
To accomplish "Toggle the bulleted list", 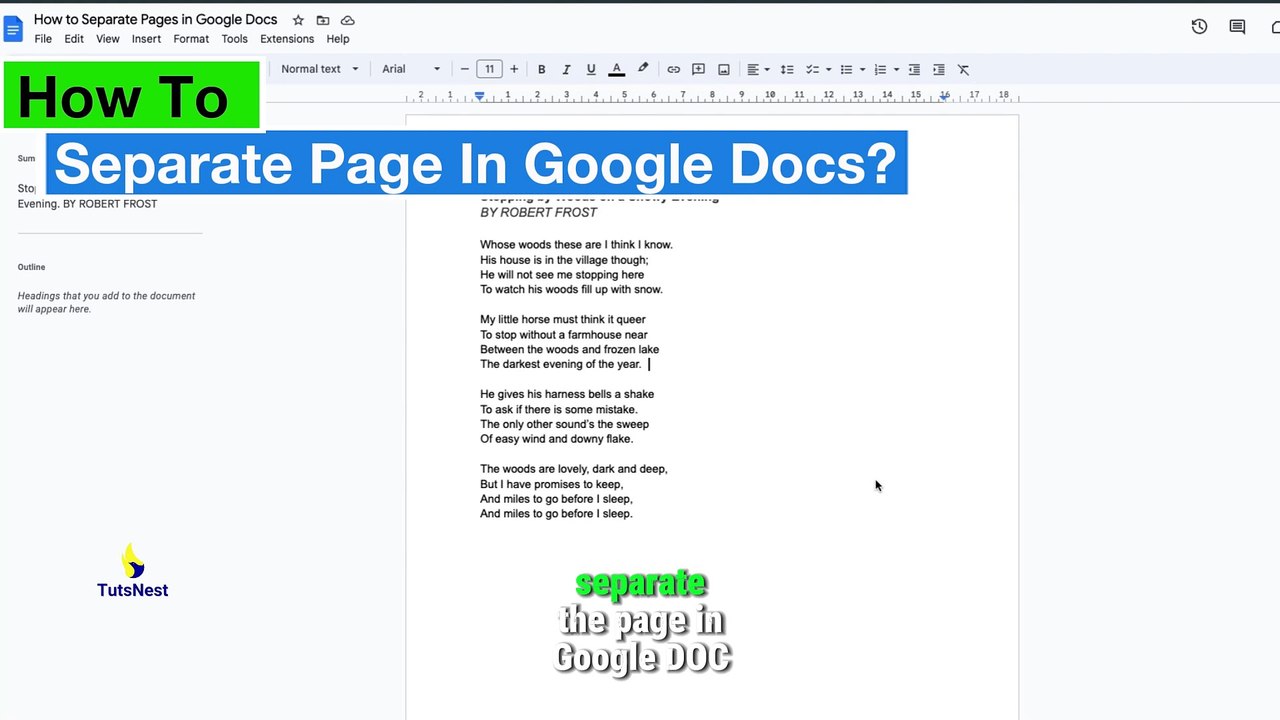I will [846, 69].
